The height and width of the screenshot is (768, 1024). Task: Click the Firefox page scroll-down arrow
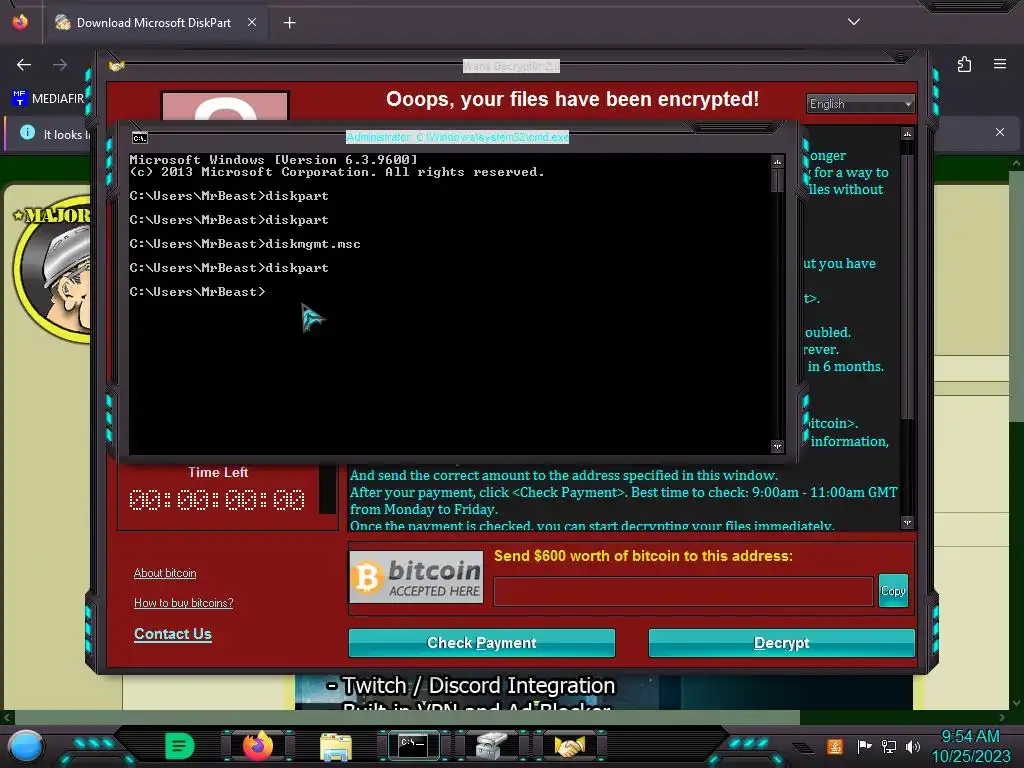[1016, 703]
